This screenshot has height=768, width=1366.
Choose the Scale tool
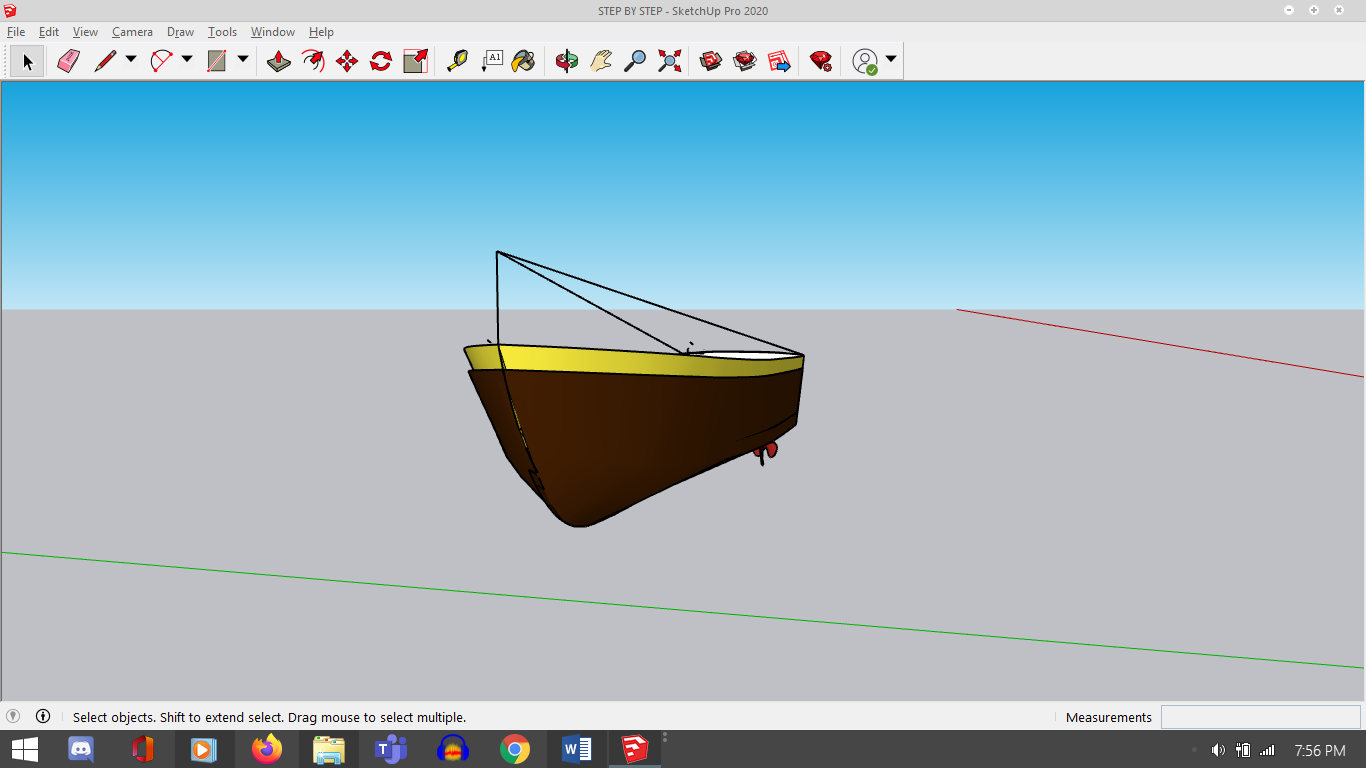tap(415, 61)
